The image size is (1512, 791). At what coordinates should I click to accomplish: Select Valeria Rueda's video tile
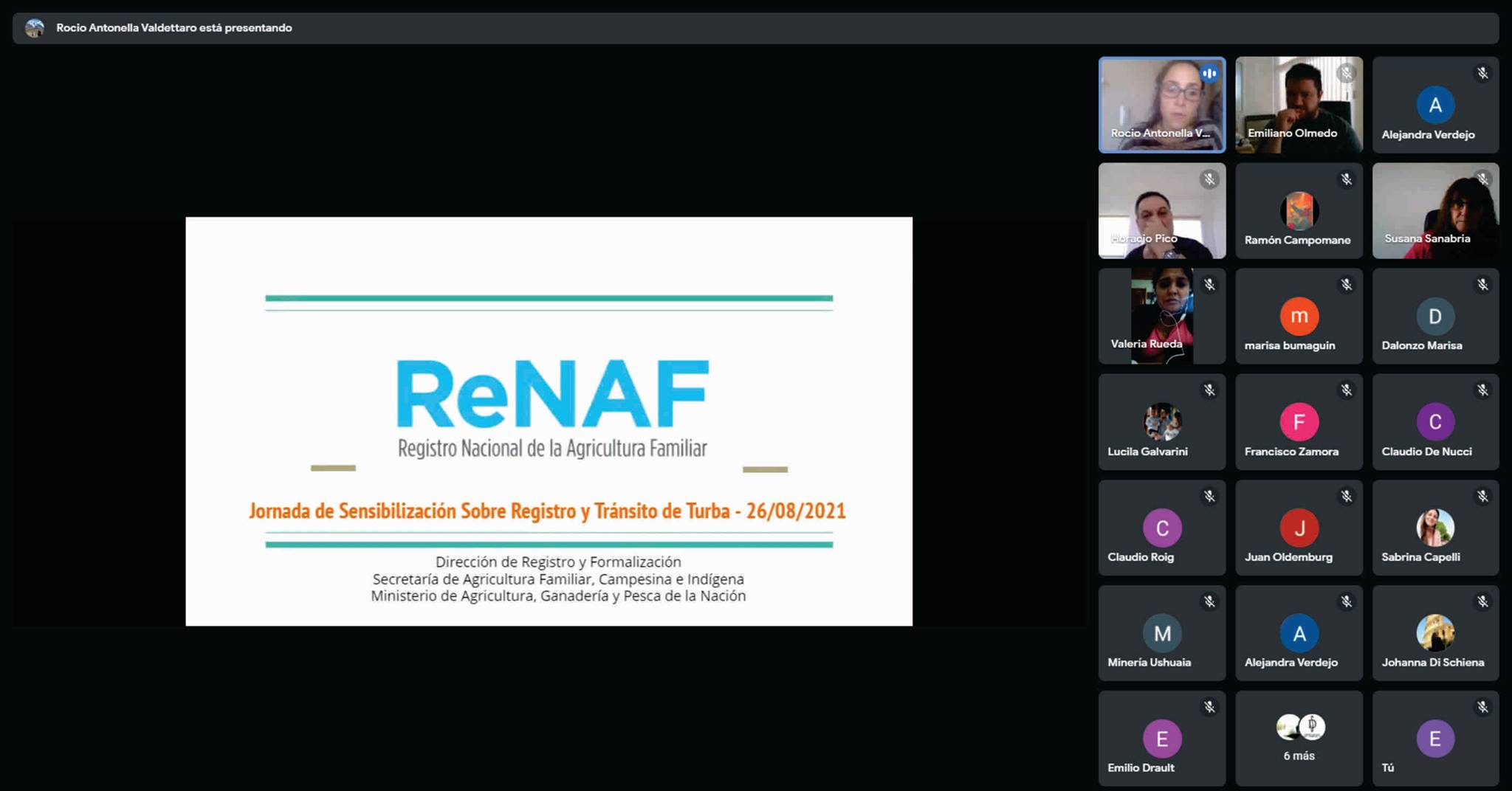(x=1162, y=317)
